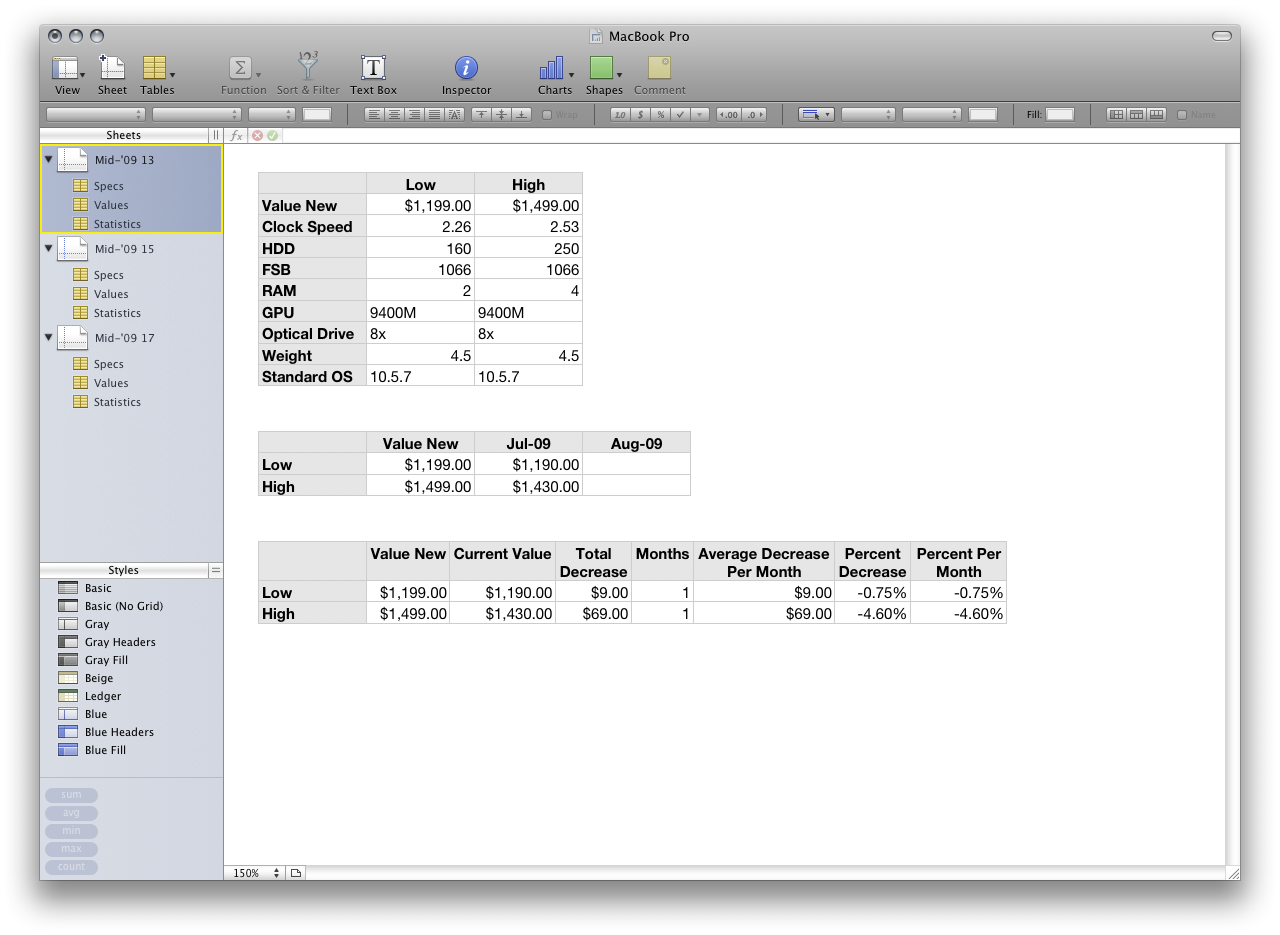Click the sum calculation button

tap(71, 795)
